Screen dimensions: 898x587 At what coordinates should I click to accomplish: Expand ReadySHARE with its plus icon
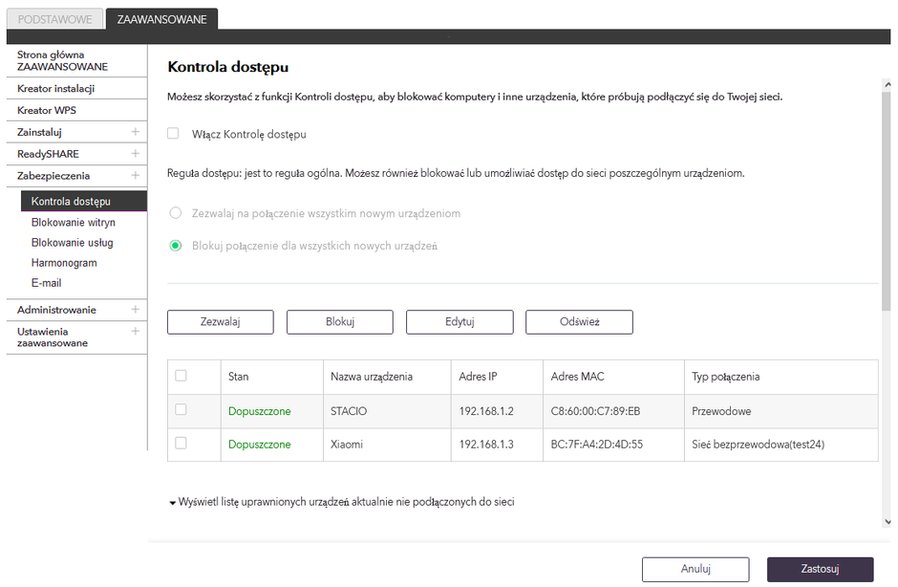135,153
